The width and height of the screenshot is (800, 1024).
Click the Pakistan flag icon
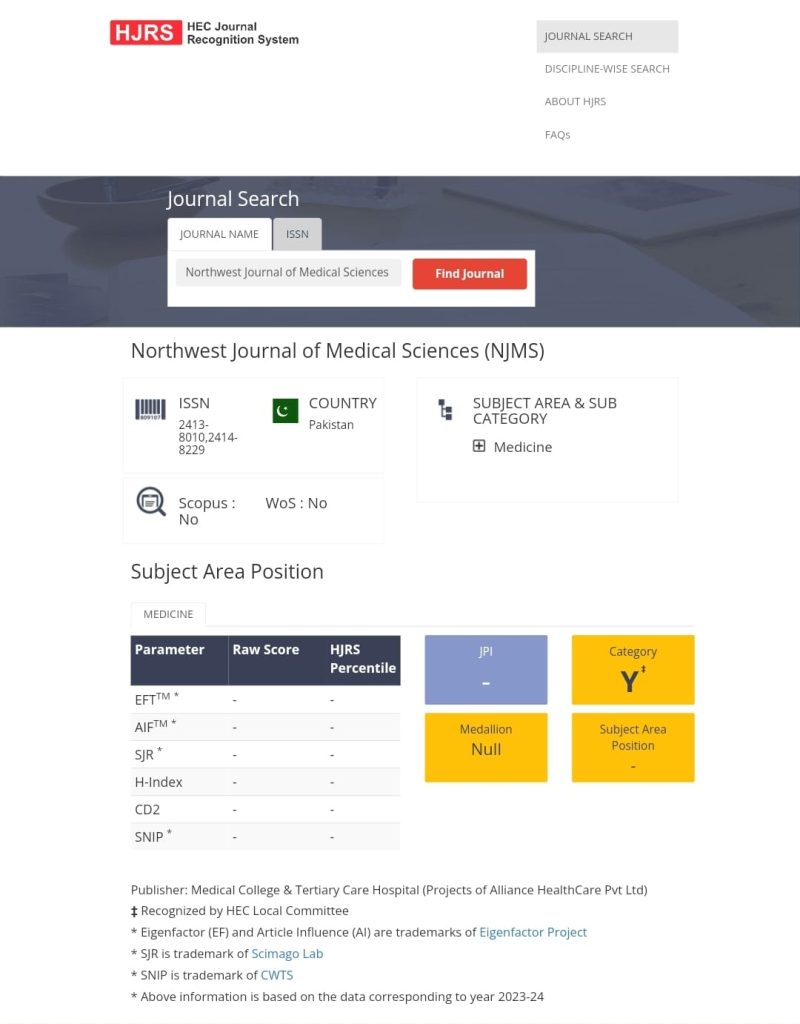pyautogui.click(x=285, y=410)
